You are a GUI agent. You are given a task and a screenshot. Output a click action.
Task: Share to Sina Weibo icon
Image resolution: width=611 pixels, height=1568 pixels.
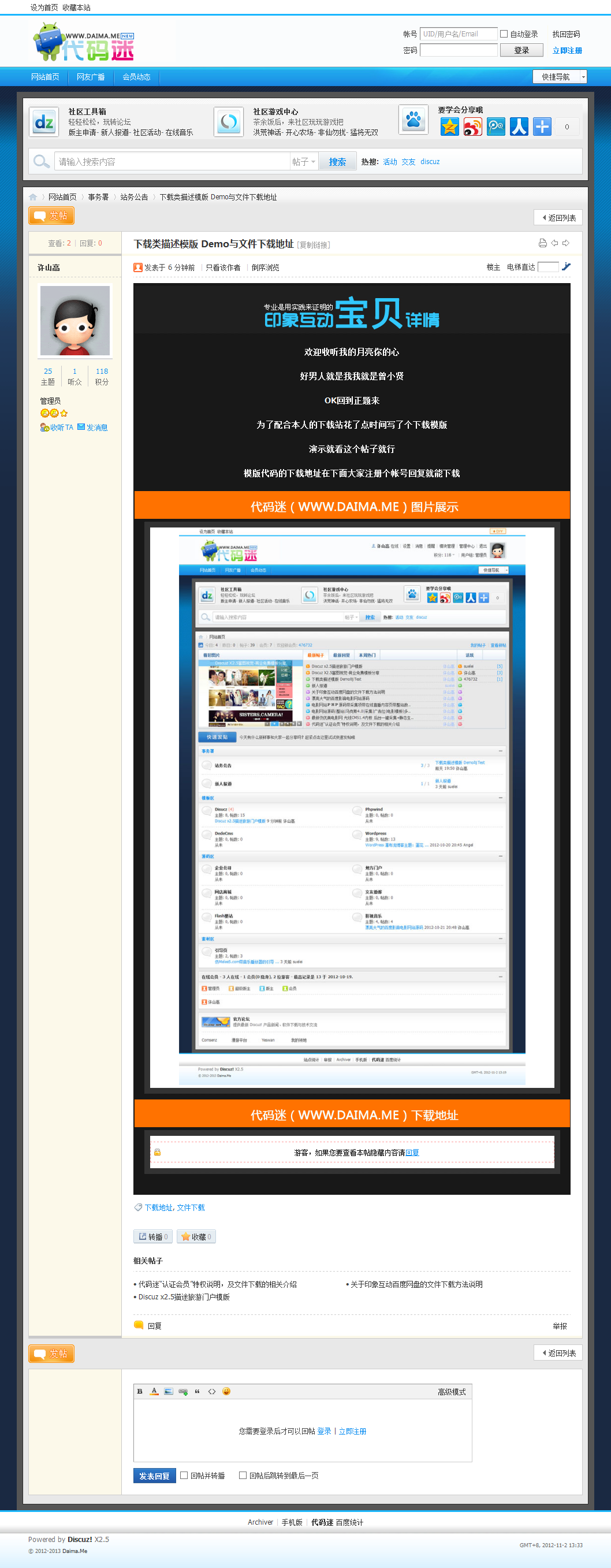[473, 127]
